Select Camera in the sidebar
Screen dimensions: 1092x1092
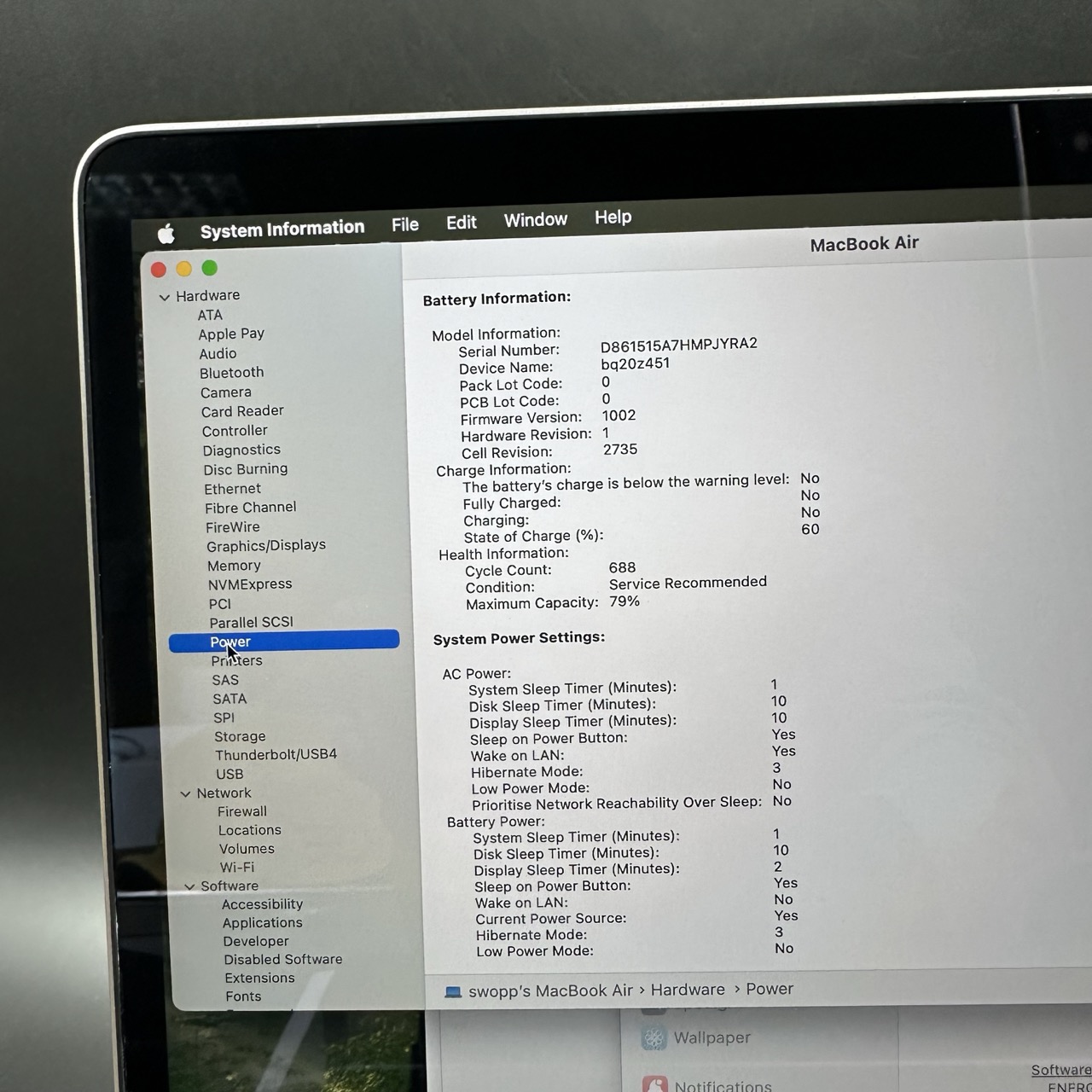pos(225,392)
